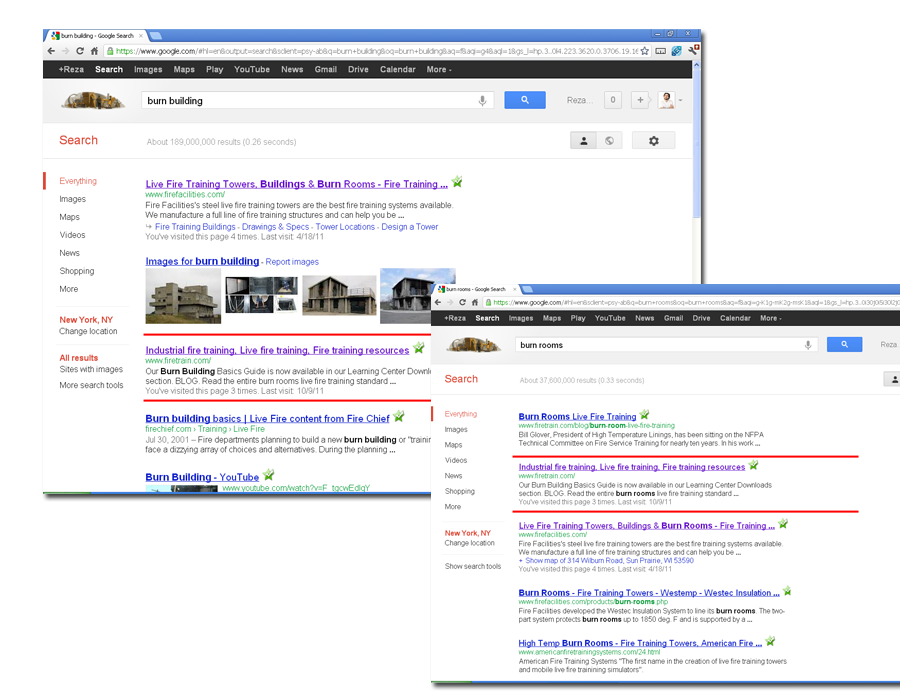900x700 pixels.
Task: Star the Burn Rooms Live Fire Training result
Action: (x=645, y=414)
